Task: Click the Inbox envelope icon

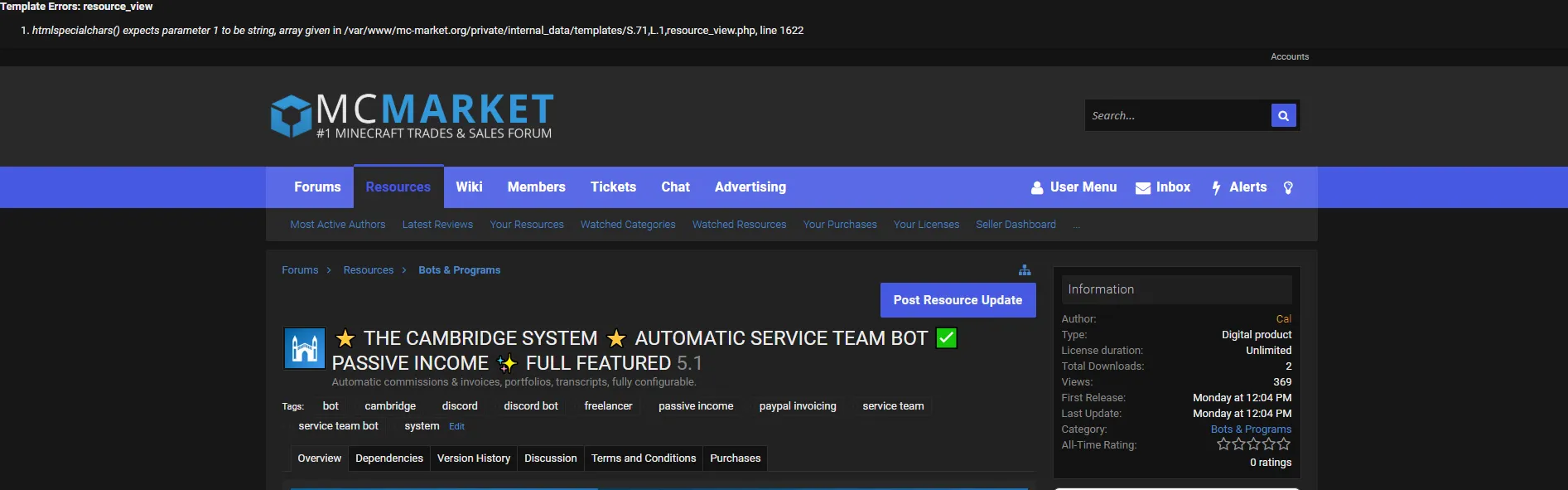Action: (x=1143, y=188)
